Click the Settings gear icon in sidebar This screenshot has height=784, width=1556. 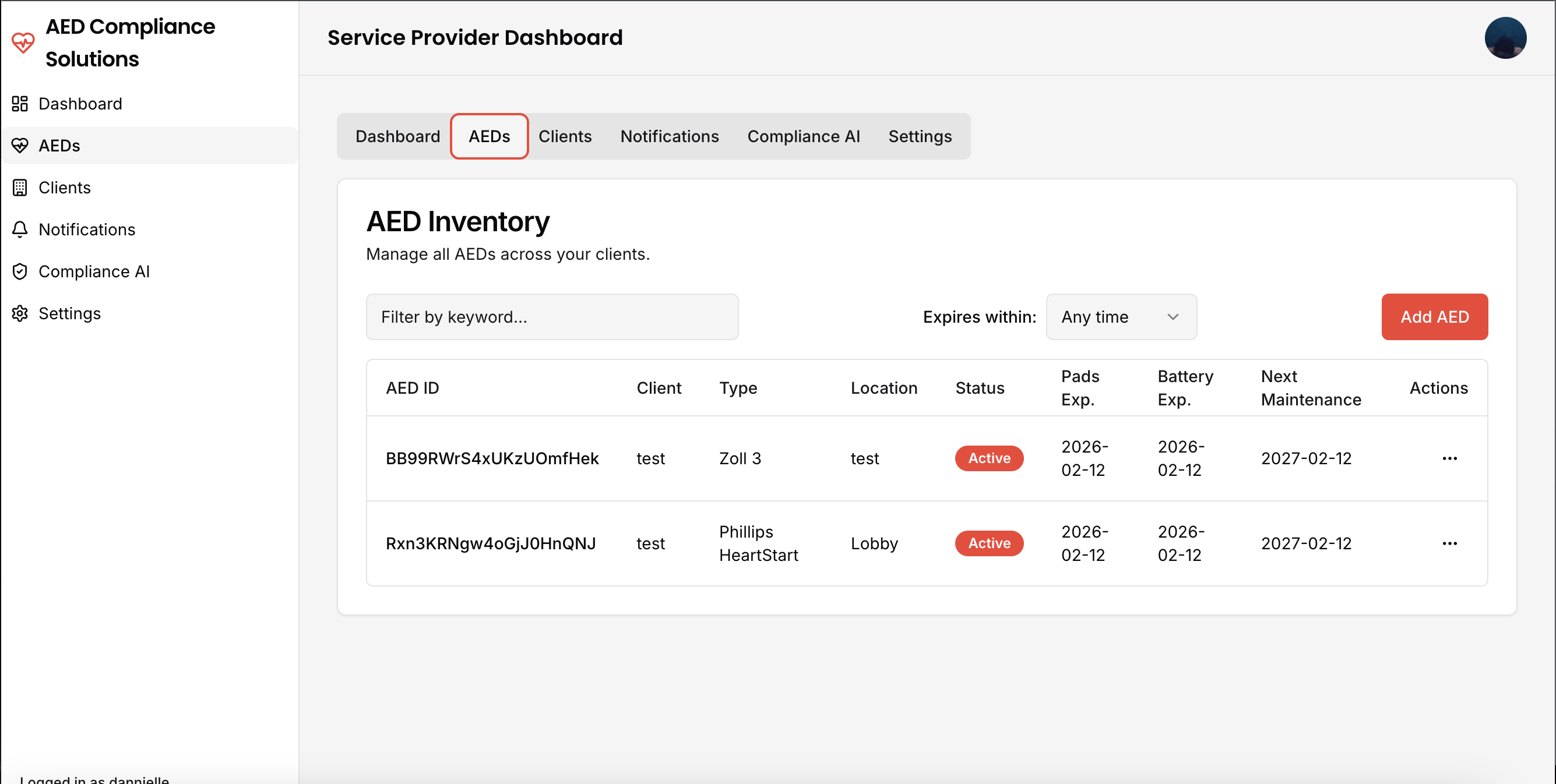pyautogui.click(x=20, y=313)
